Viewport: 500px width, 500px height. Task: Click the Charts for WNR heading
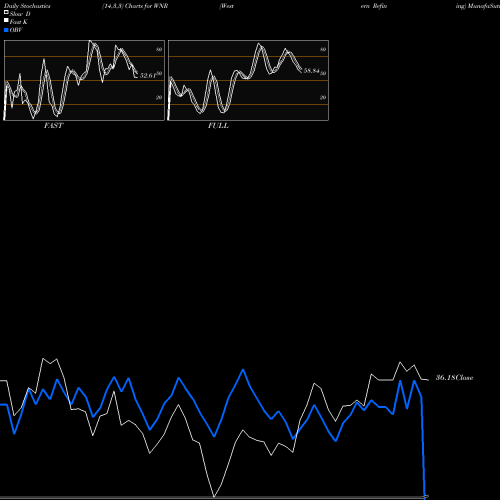(x=146, y=6)
